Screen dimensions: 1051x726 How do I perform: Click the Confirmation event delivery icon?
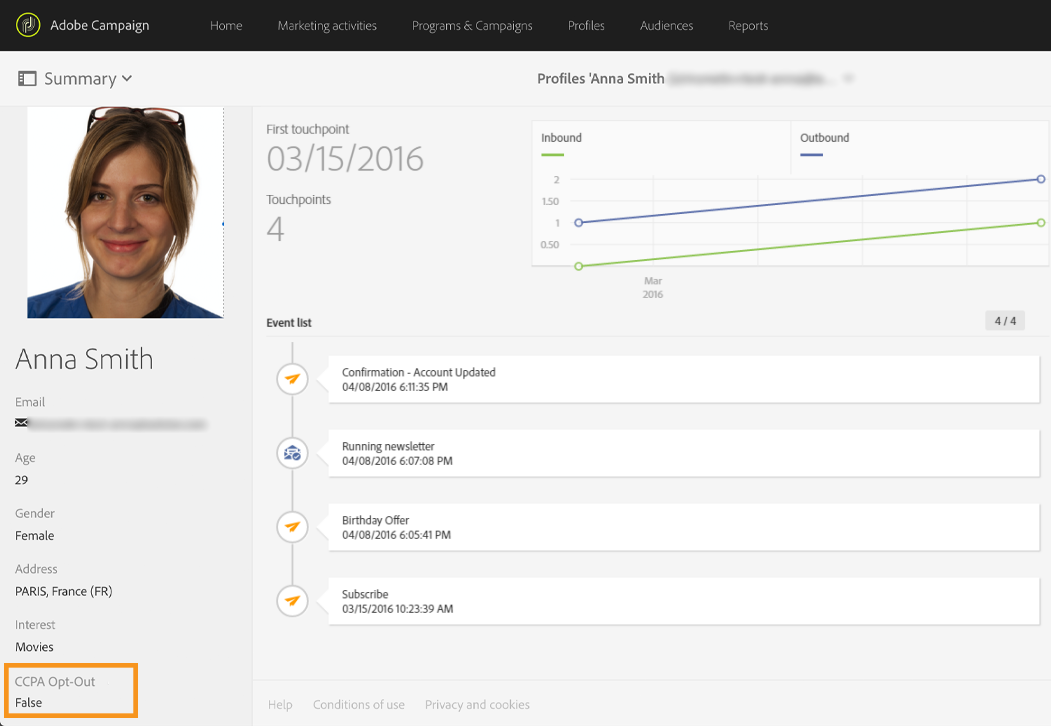(x=292, y=379)
